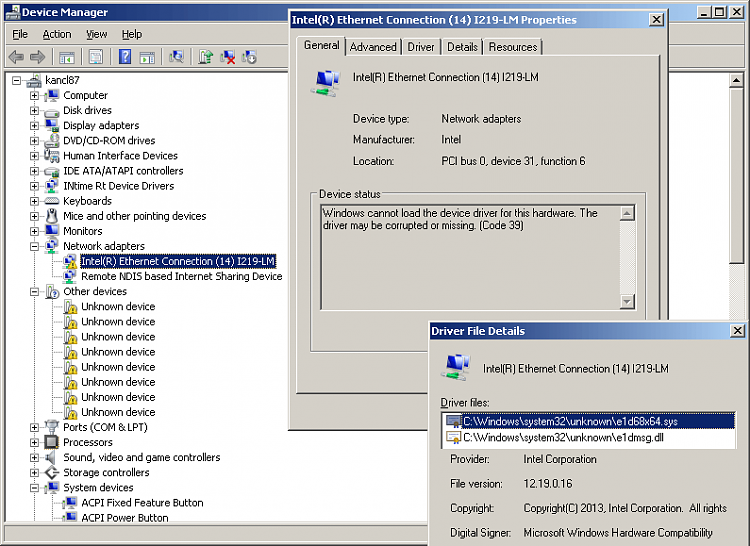Collapse the System devices node
Image resolution: width=750 pixels, height=546 pixels.
tap(34, 488)
